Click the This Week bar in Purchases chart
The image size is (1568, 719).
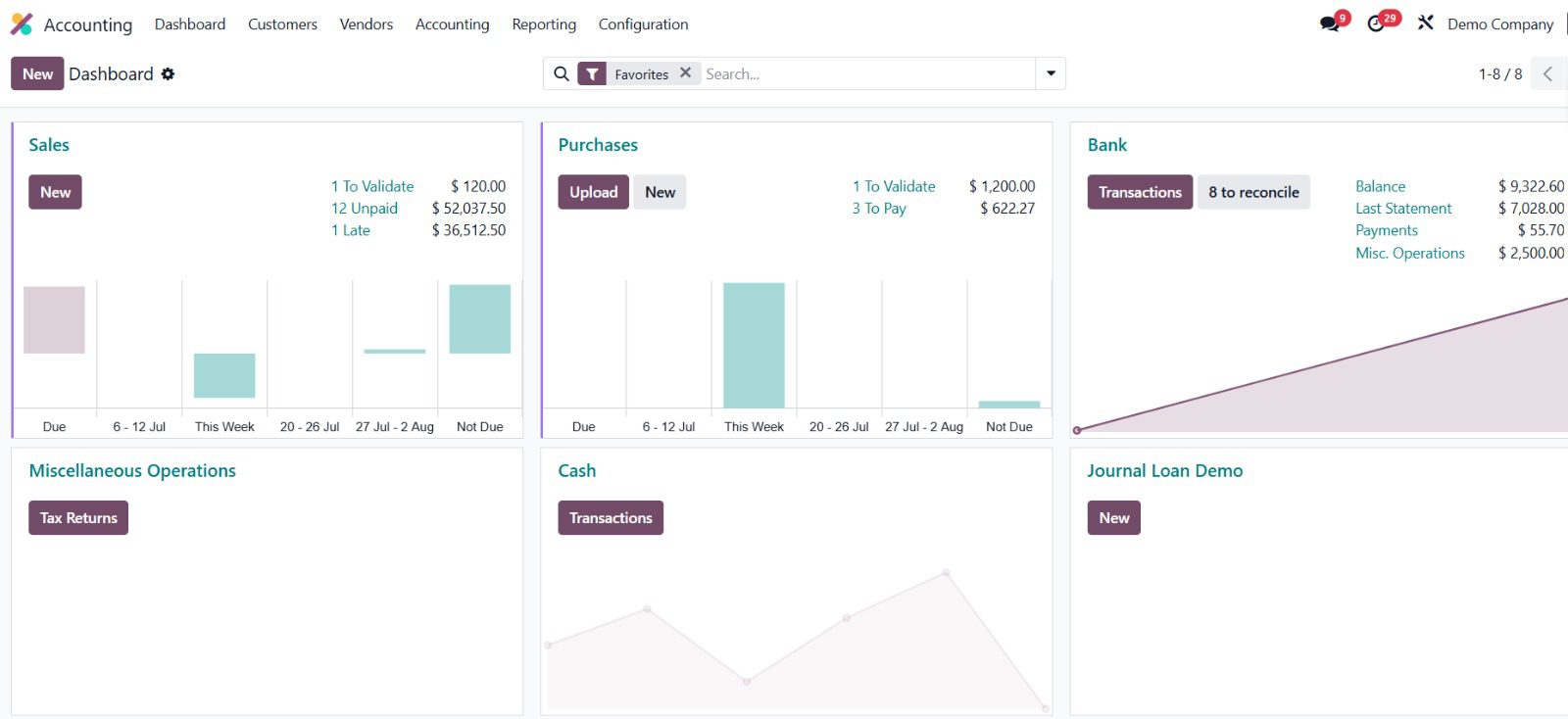754,345
